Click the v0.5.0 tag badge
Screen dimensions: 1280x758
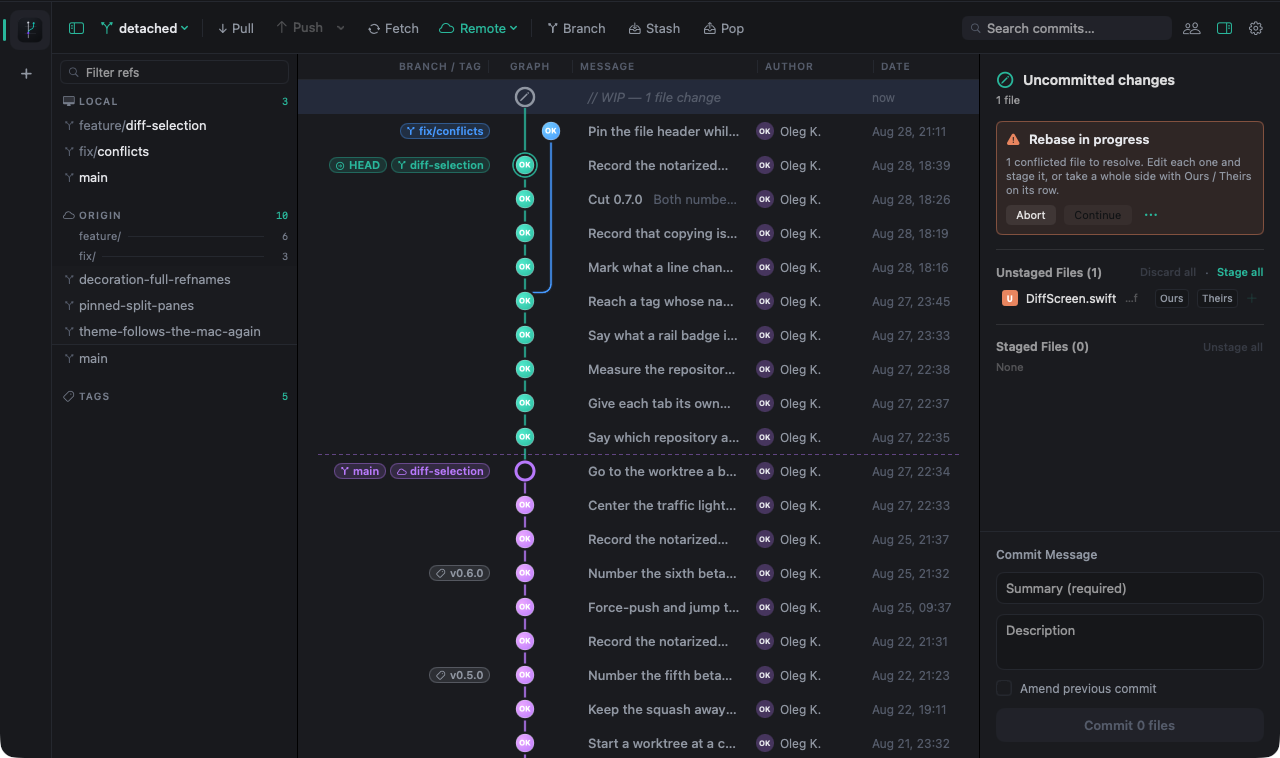(460, 675)
